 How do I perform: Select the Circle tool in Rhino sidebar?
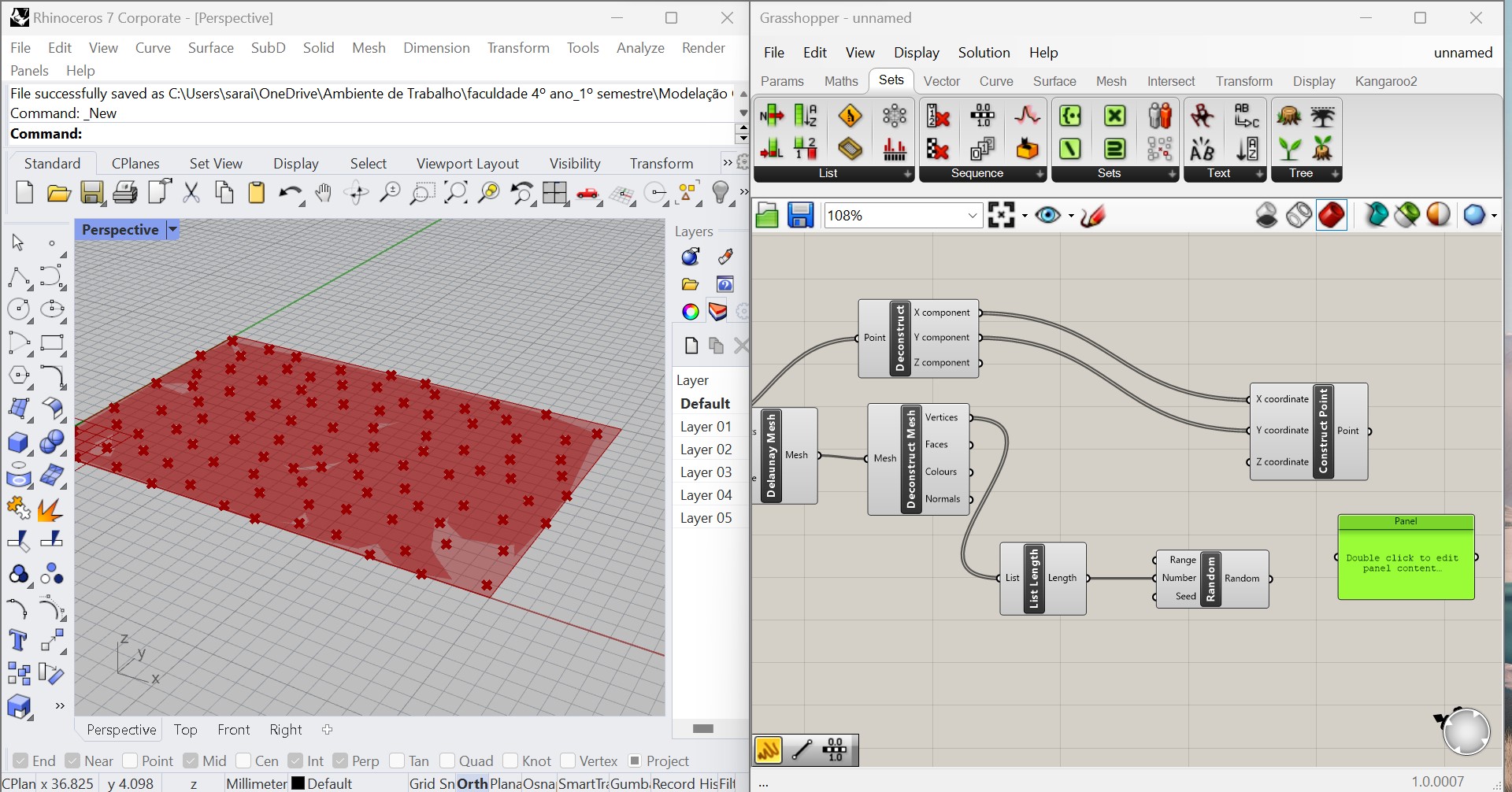coord(18,309)
